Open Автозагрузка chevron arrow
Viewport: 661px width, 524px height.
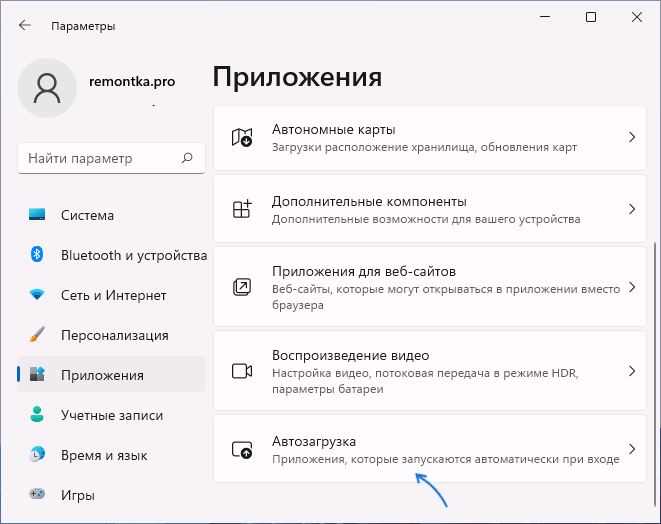coord(632,449)
